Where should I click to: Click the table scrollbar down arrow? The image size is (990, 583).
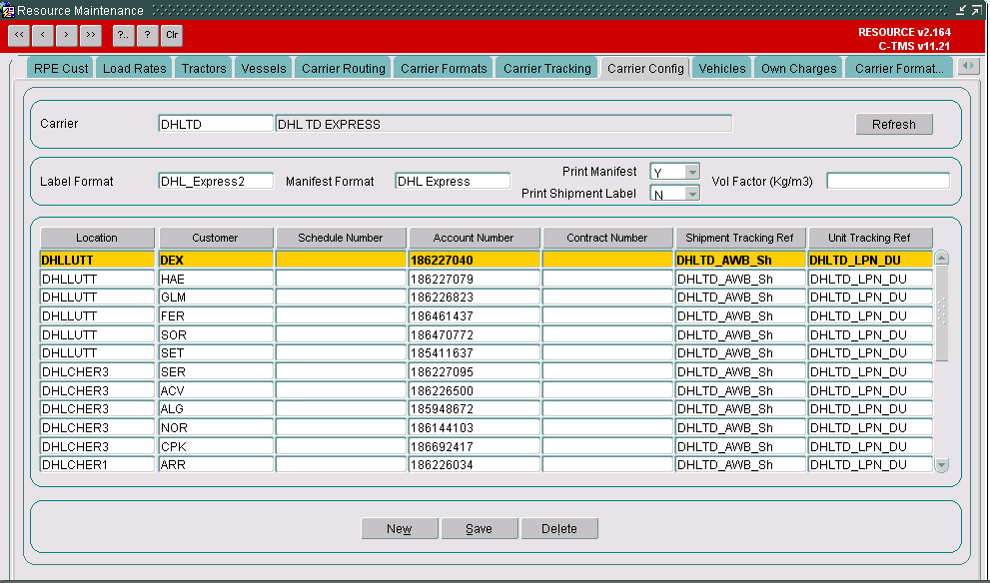coord(941,466)
